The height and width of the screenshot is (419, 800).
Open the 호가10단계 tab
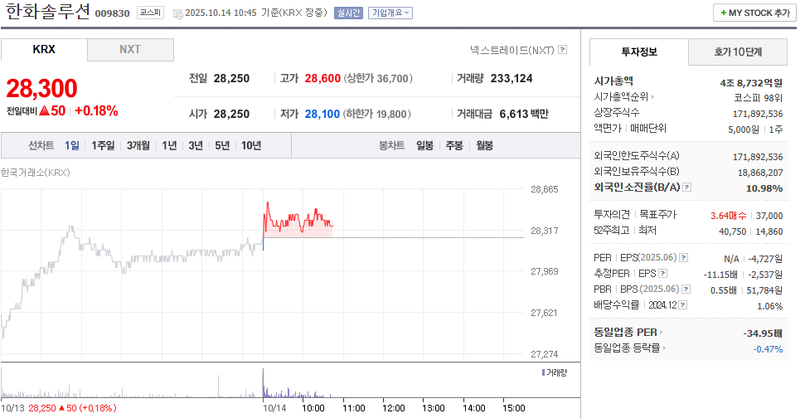click(x=737, y=51)
